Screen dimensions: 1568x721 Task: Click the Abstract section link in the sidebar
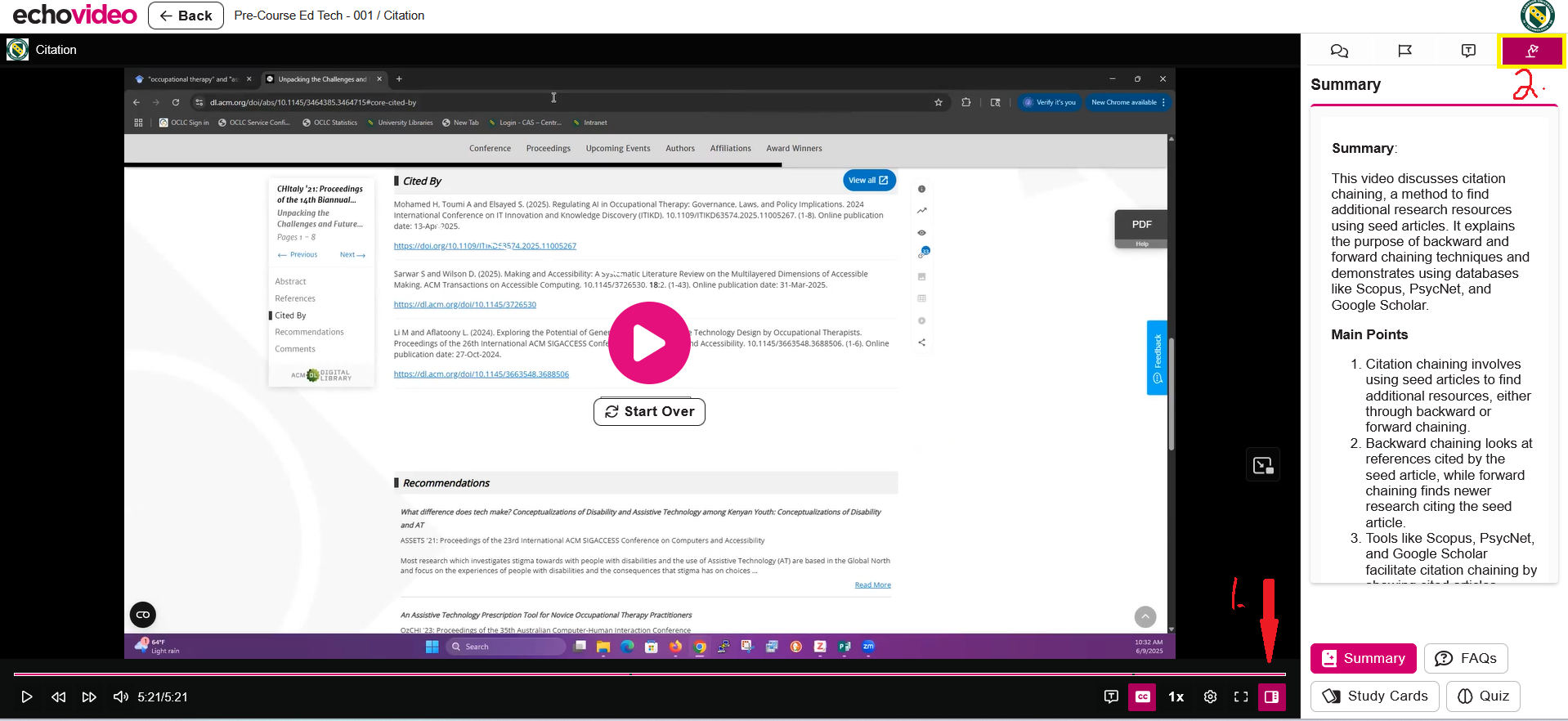point(290,281)
